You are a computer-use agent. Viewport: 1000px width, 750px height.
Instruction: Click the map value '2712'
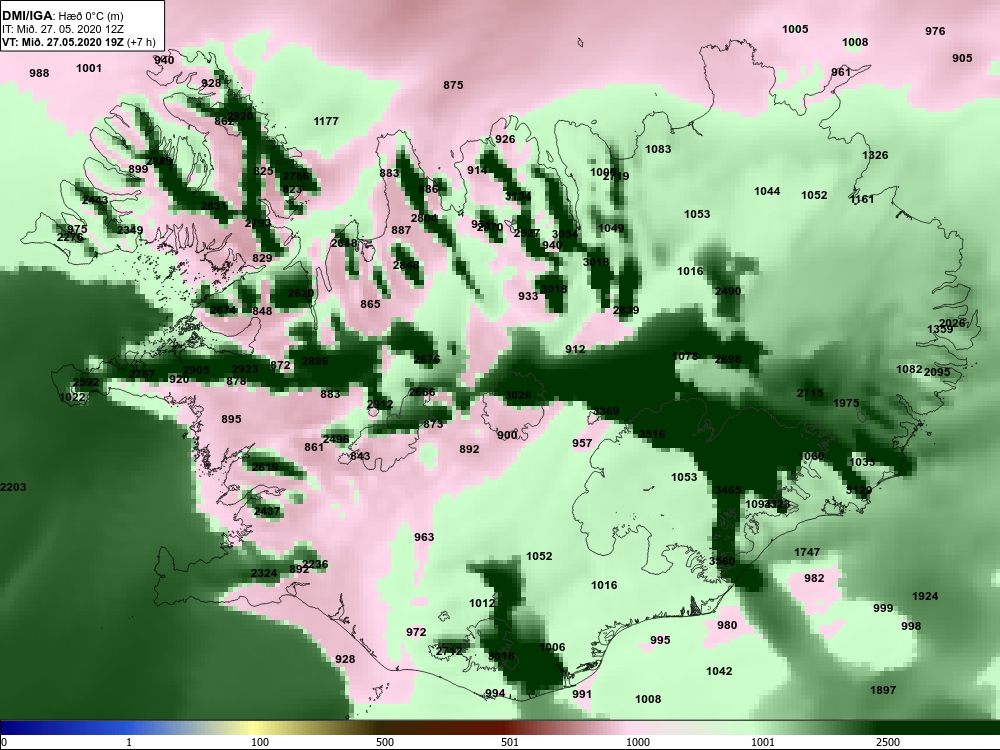449,651
